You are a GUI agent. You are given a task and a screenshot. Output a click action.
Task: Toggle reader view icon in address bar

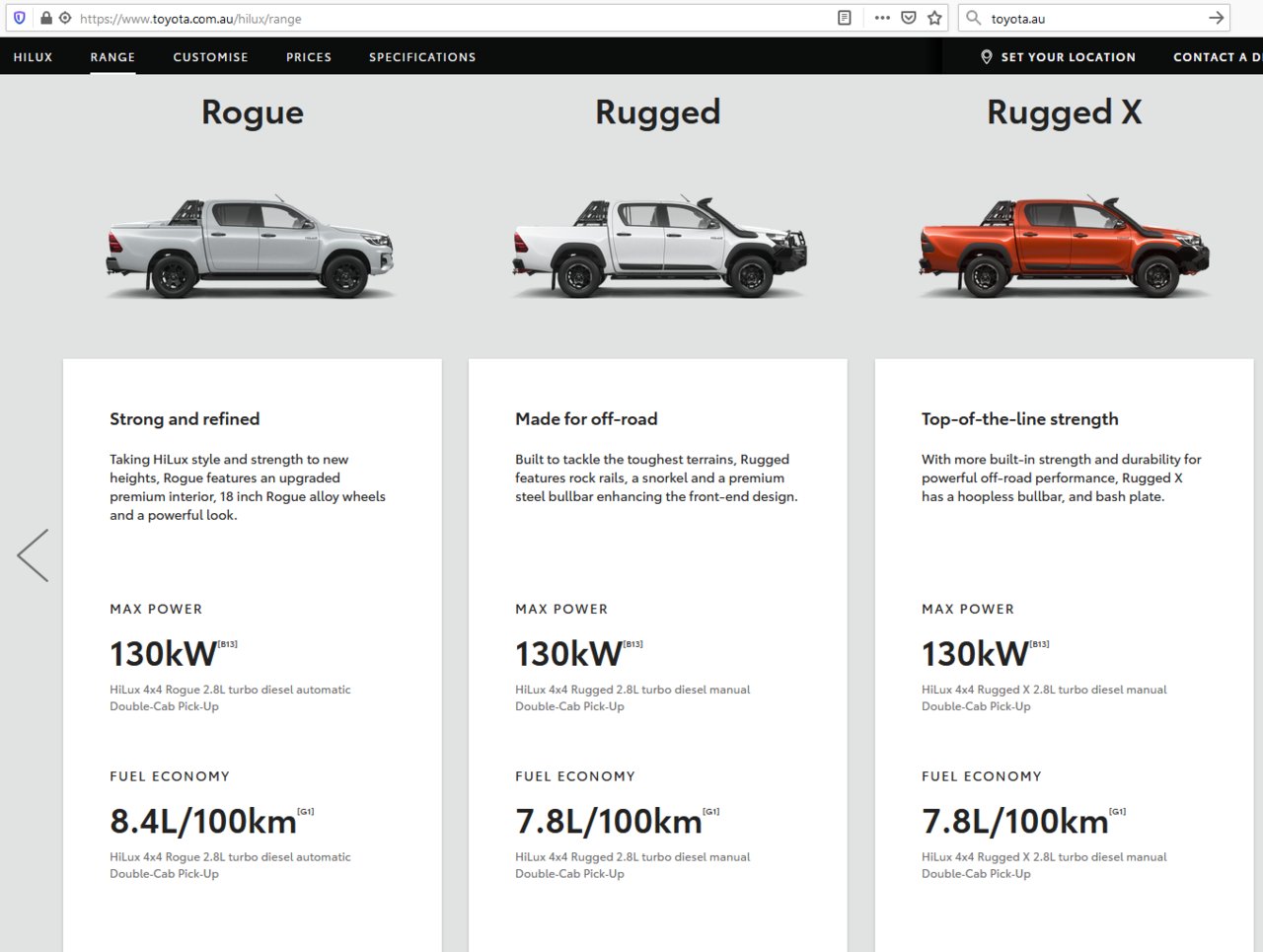pos(845,18)
